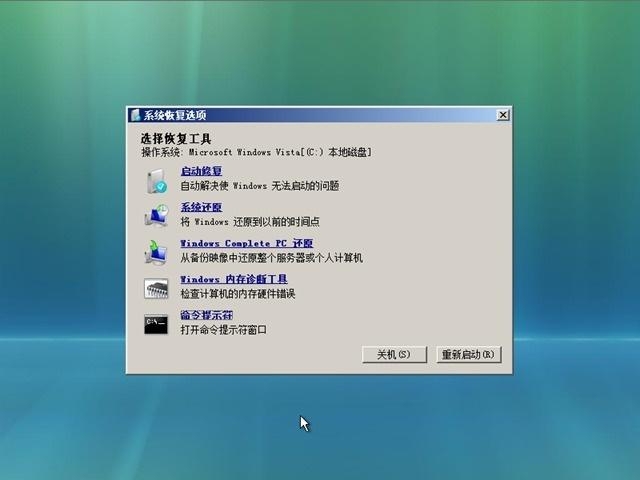Viewport: 640px width, 480px height.
Task: Open the 启动修复 link
Action: [201, 171]
